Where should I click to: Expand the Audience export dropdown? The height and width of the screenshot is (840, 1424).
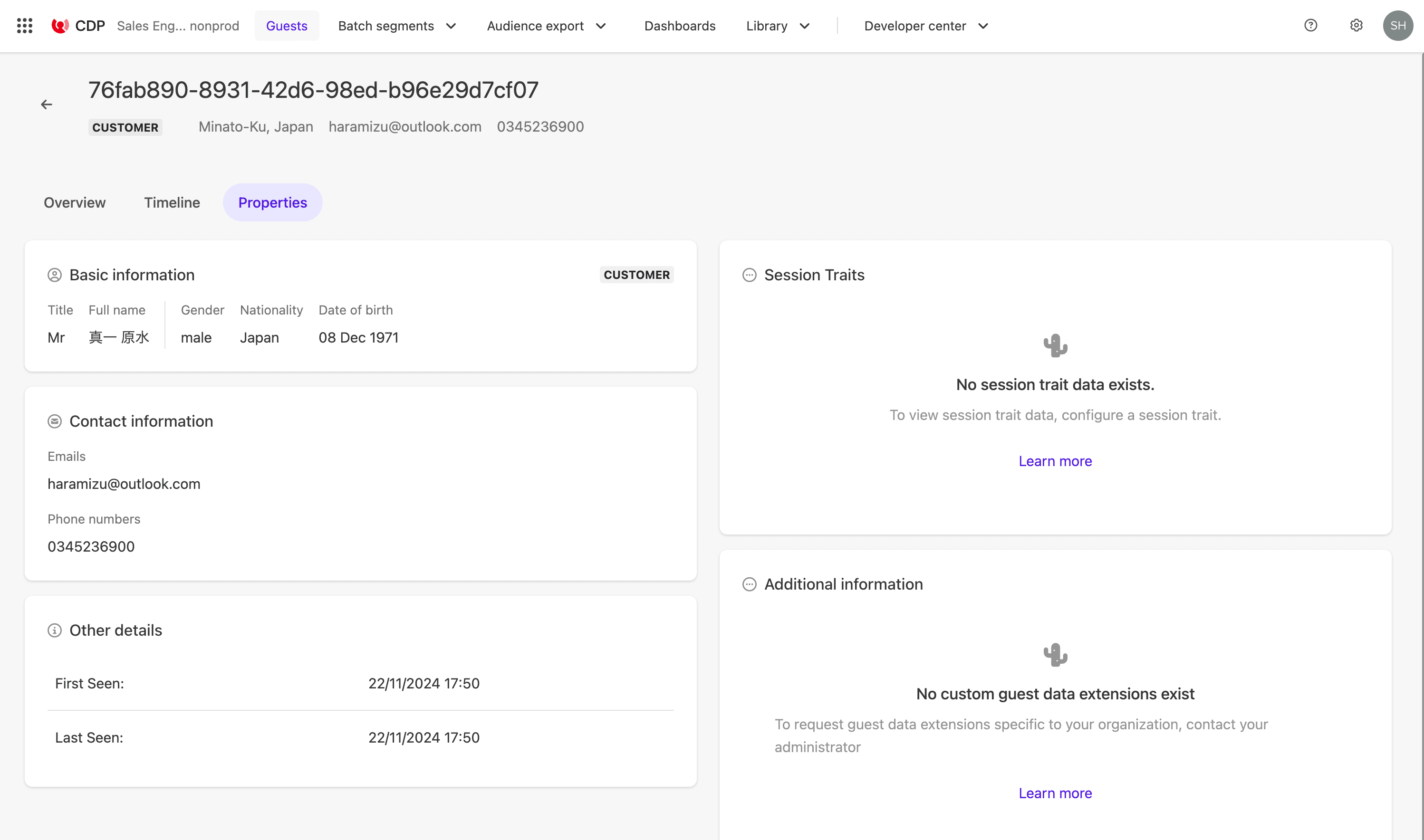coord(547,26)
